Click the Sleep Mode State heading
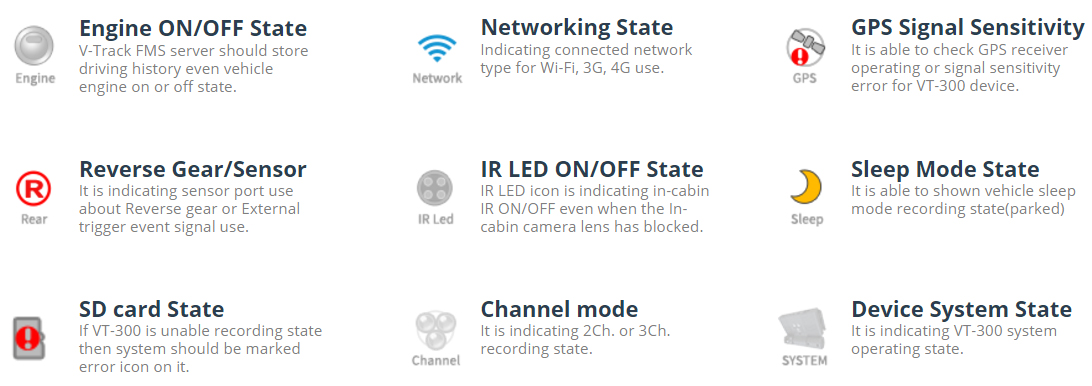1092x386 pixels. pos(945,169)
